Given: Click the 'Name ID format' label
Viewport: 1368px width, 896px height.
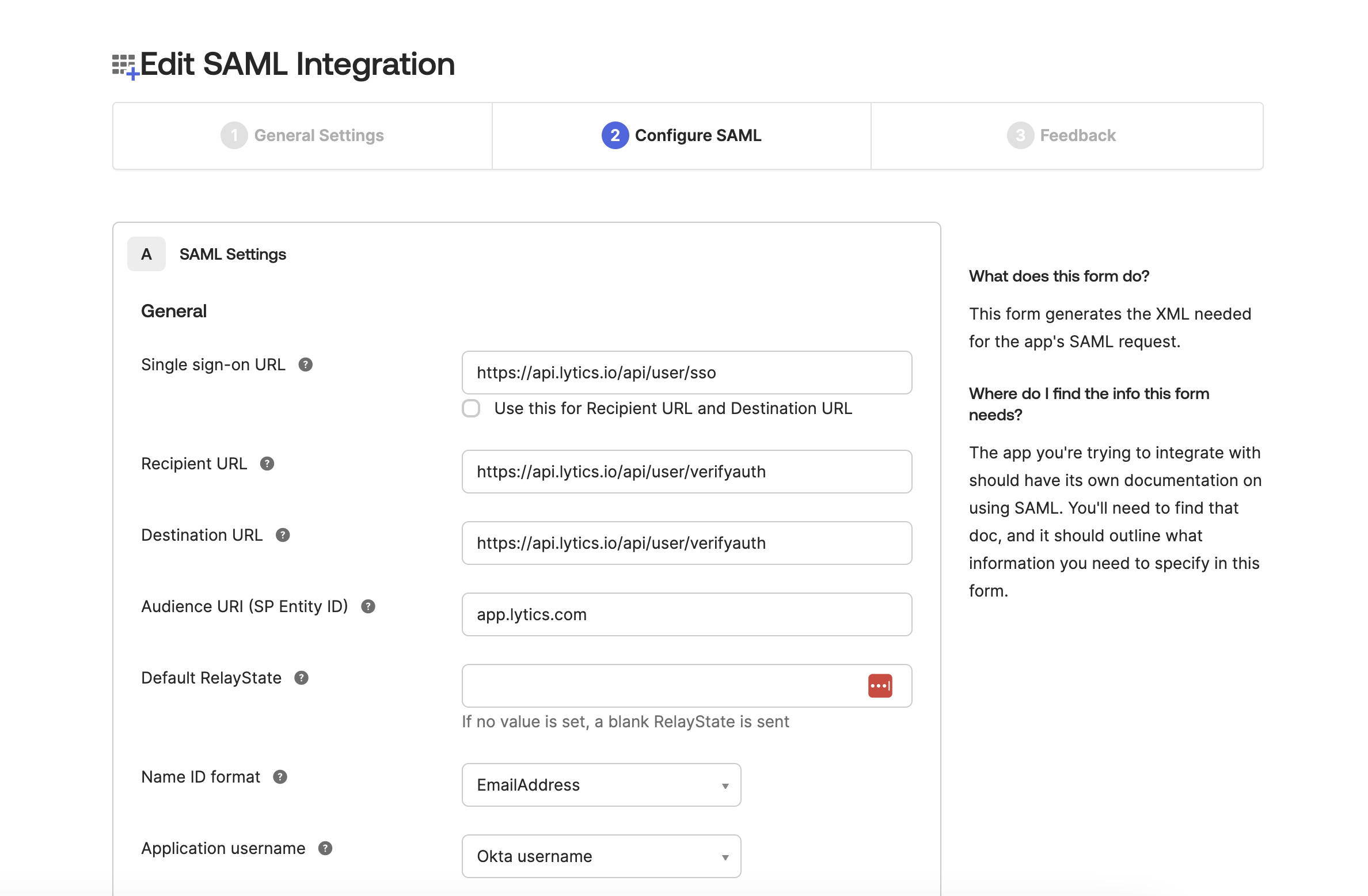Looking at the screenshot, I should point(200,777).
